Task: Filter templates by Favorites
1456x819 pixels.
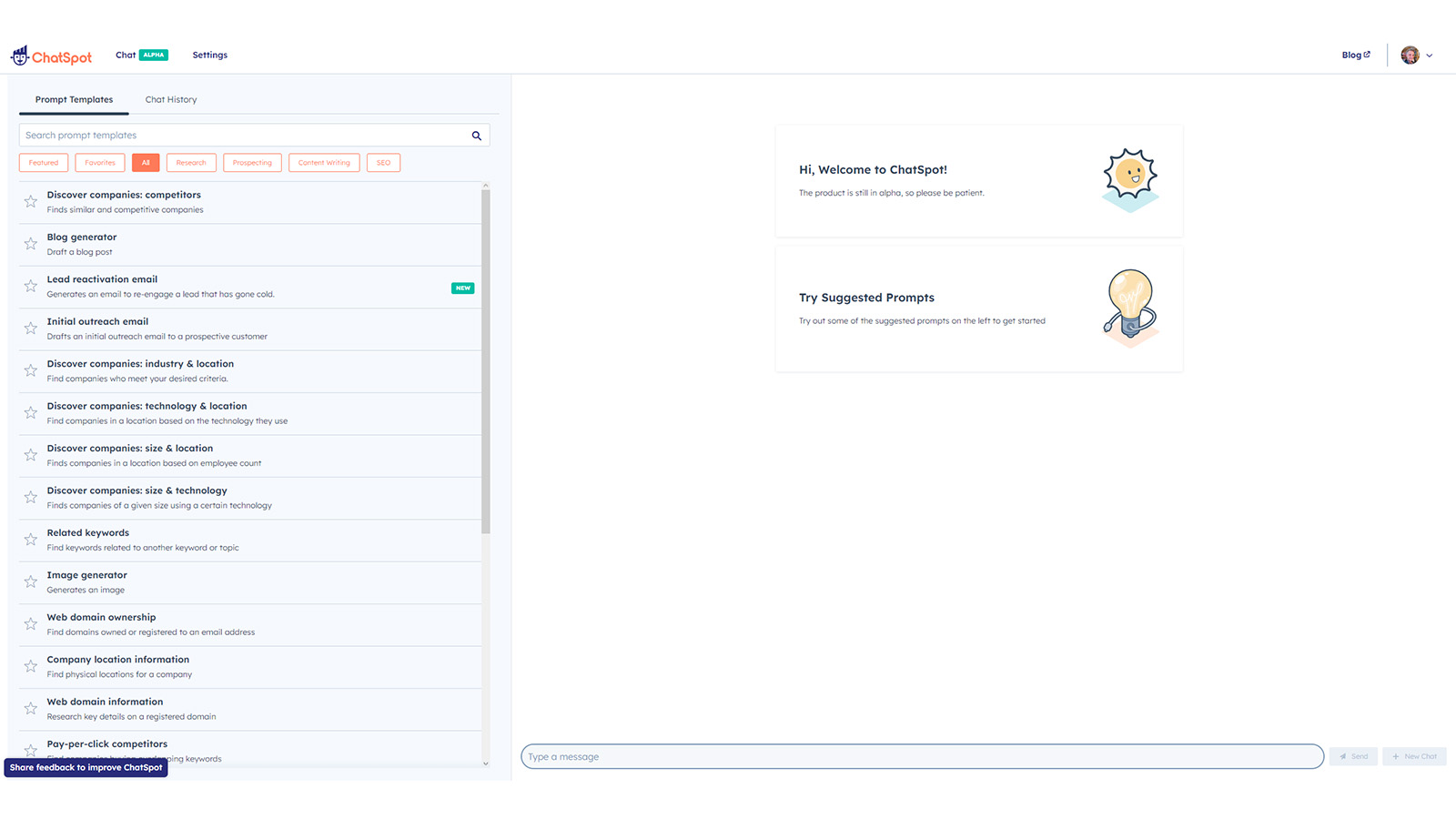Action: click(100, 163)
